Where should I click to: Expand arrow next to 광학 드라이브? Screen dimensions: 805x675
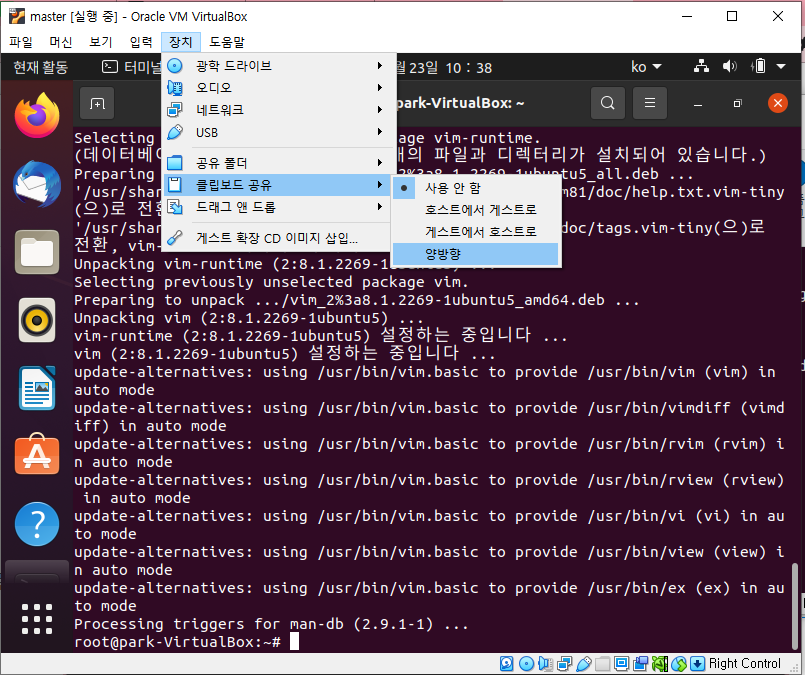coord(380,66)
